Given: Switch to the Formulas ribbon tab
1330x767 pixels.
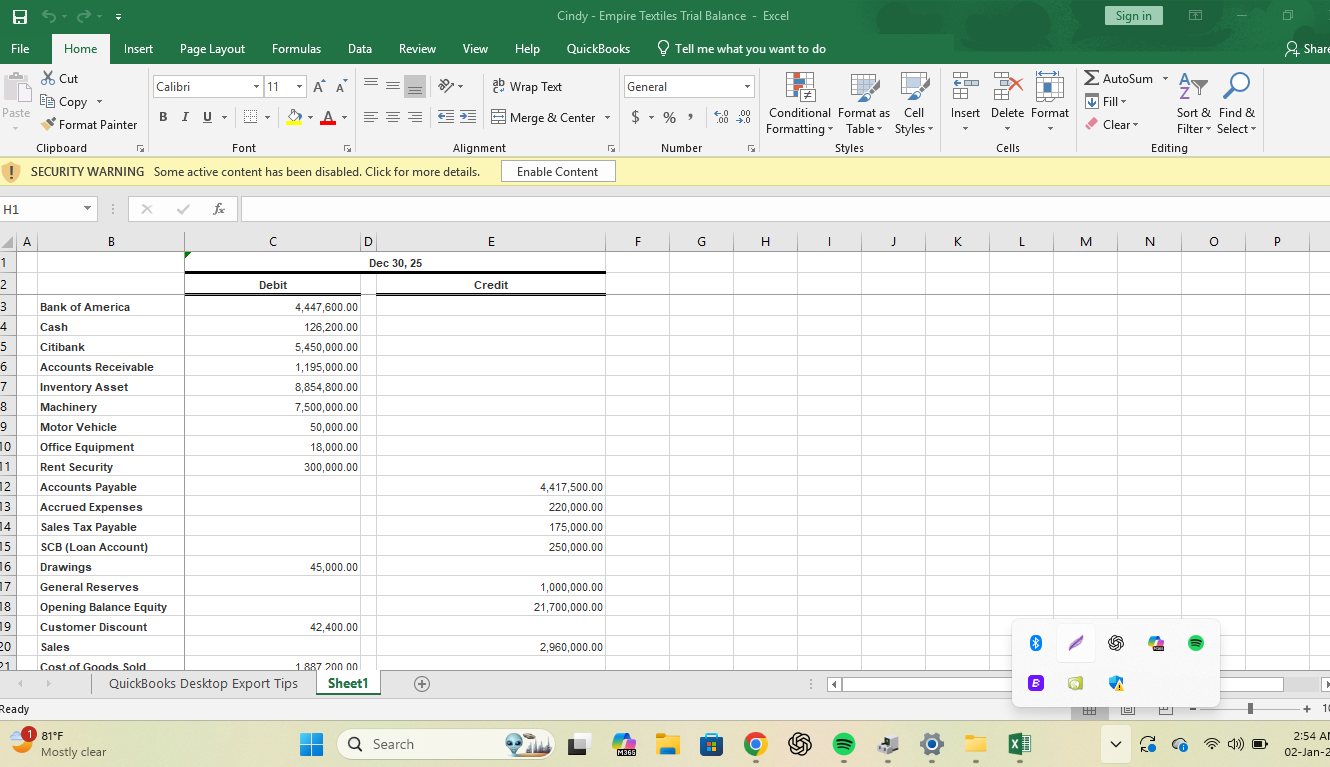Looking at the screenshot, I should (296, 49).
